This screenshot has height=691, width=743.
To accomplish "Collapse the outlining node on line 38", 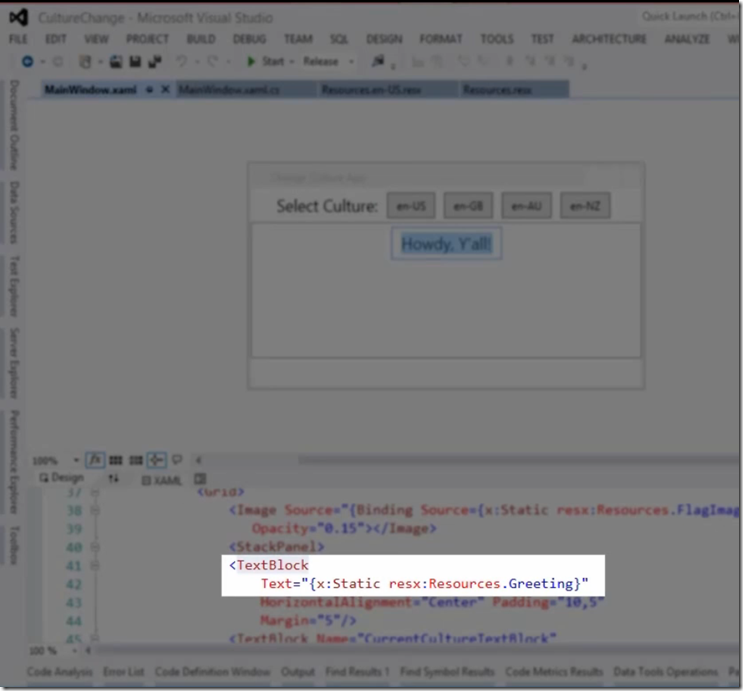I will coord(95,510).
